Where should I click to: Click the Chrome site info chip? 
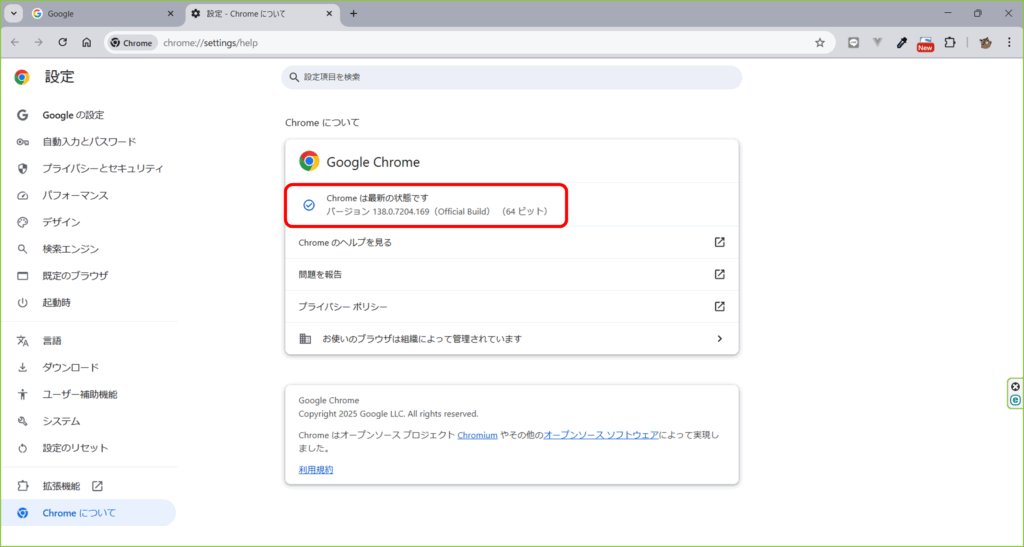(x=132, y=42)
